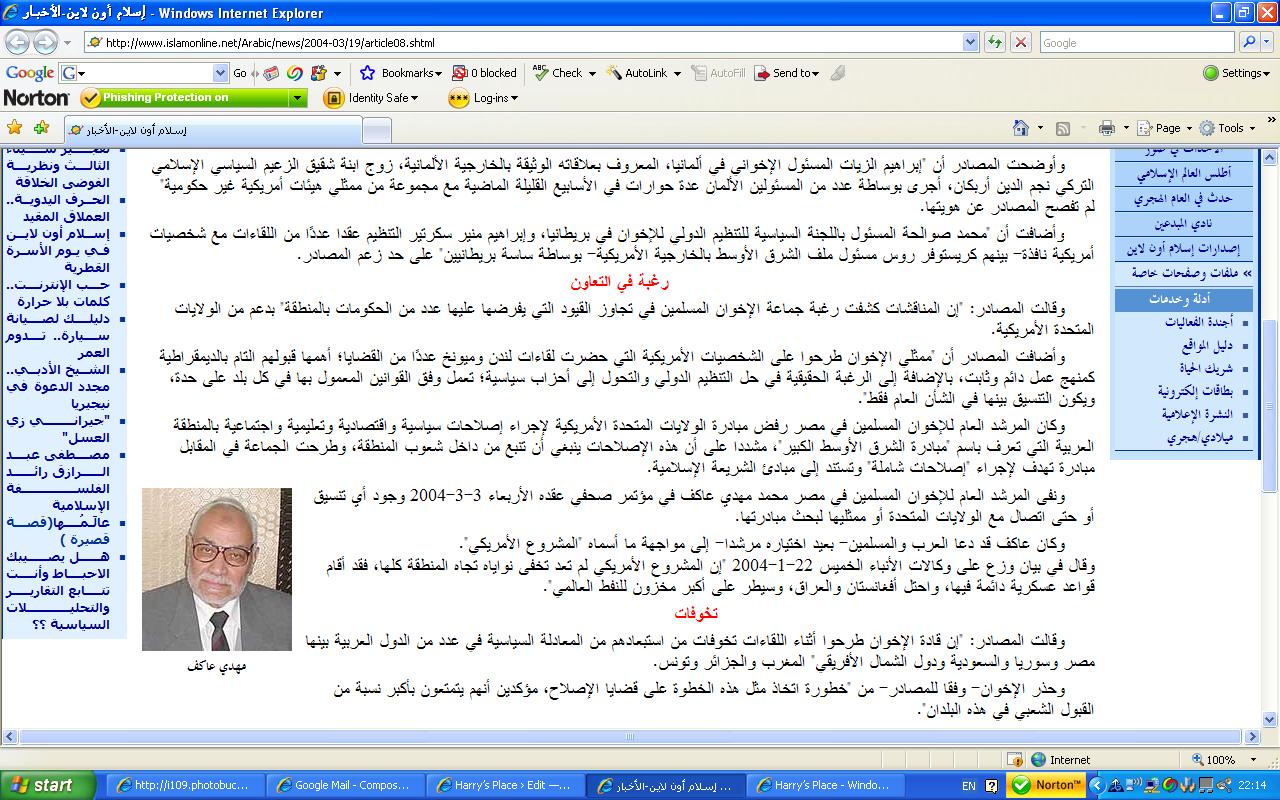Image resolution: width=1280 pixels, height=800 pixels.
Task: Click the Add to Favorites icon
Action: tap(41, 128)
